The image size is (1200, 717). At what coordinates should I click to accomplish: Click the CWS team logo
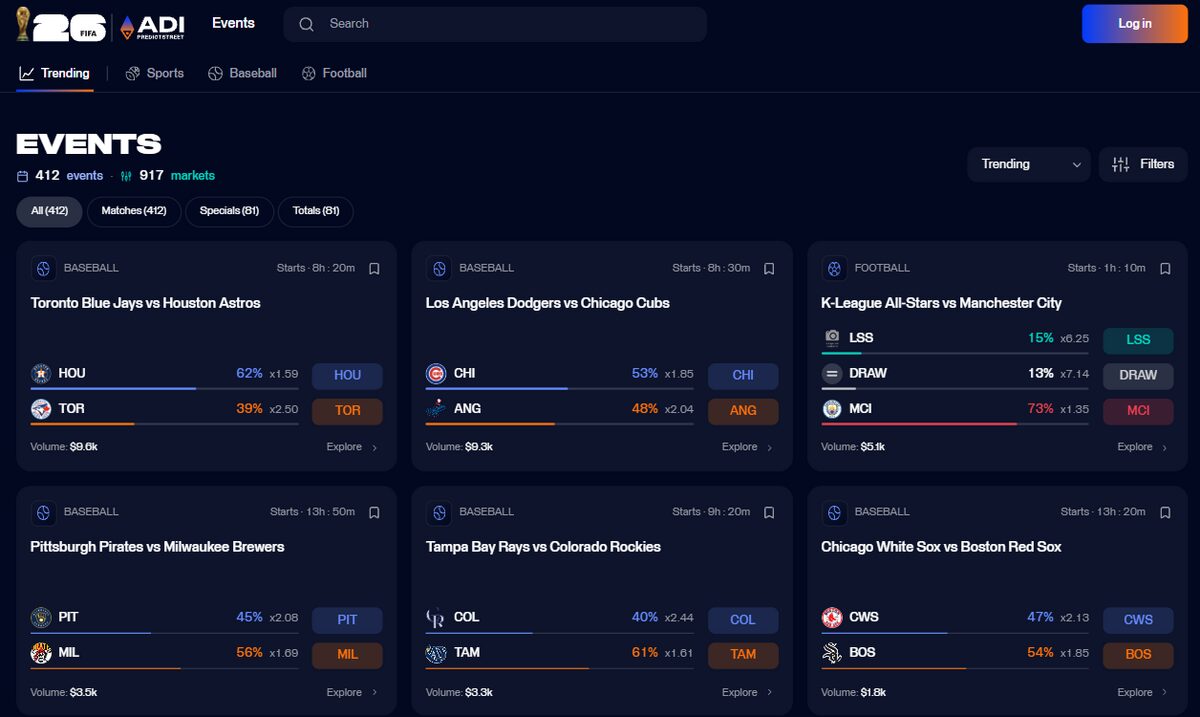(x=832, y=618)
